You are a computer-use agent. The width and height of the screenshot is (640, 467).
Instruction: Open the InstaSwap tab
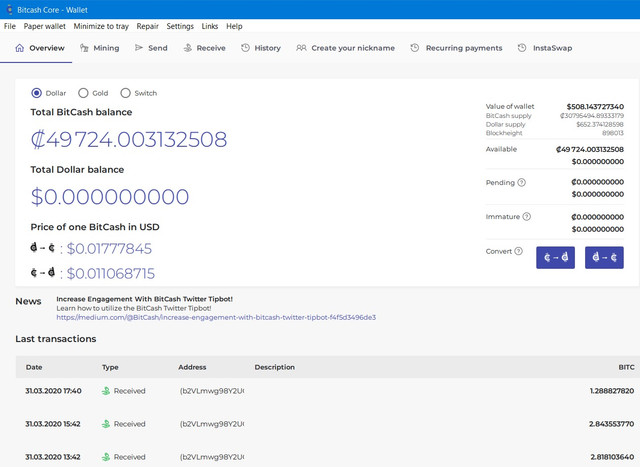click(x=545, y=48)
